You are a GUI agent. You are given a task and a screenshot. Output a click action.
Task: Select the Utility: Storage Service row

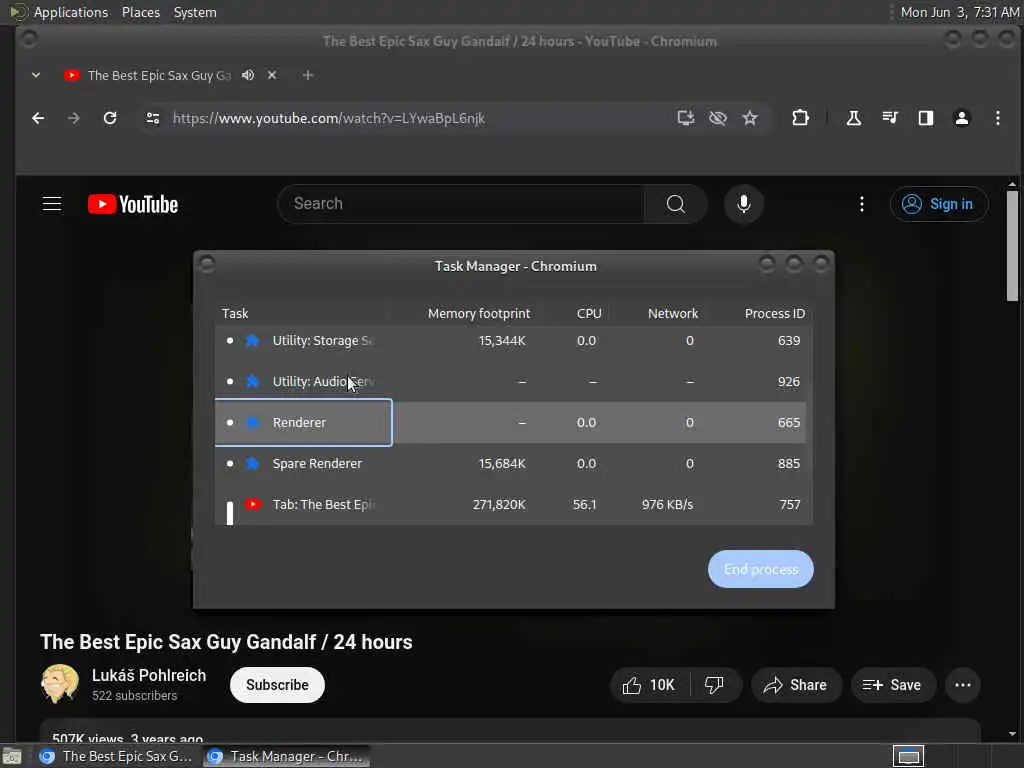510,340
